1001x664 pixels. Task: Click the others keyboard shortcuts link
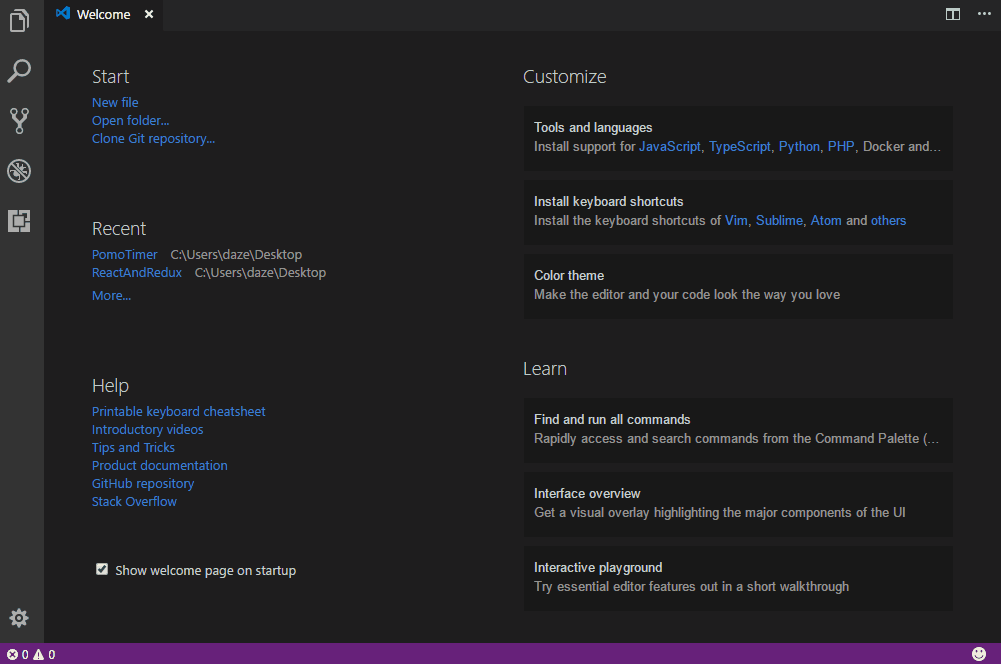click(889, 220)
